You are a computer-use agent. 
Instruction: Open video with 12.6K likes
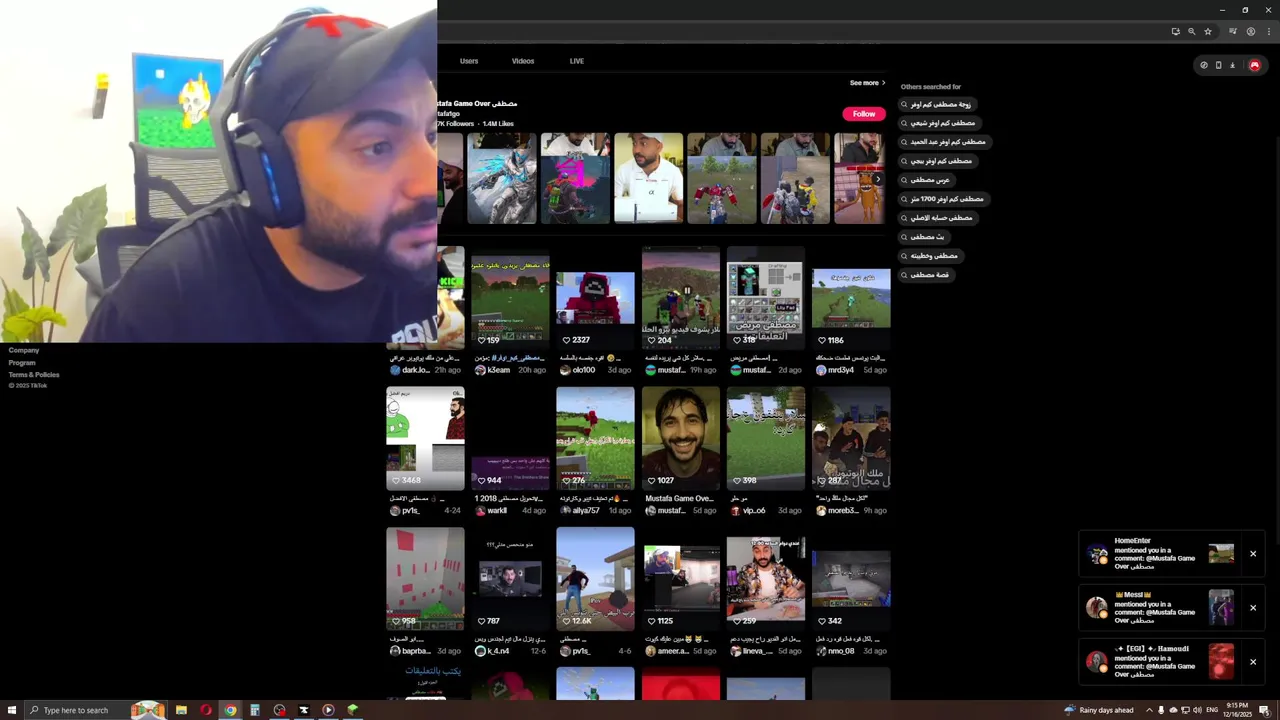(x=595, y=578)
